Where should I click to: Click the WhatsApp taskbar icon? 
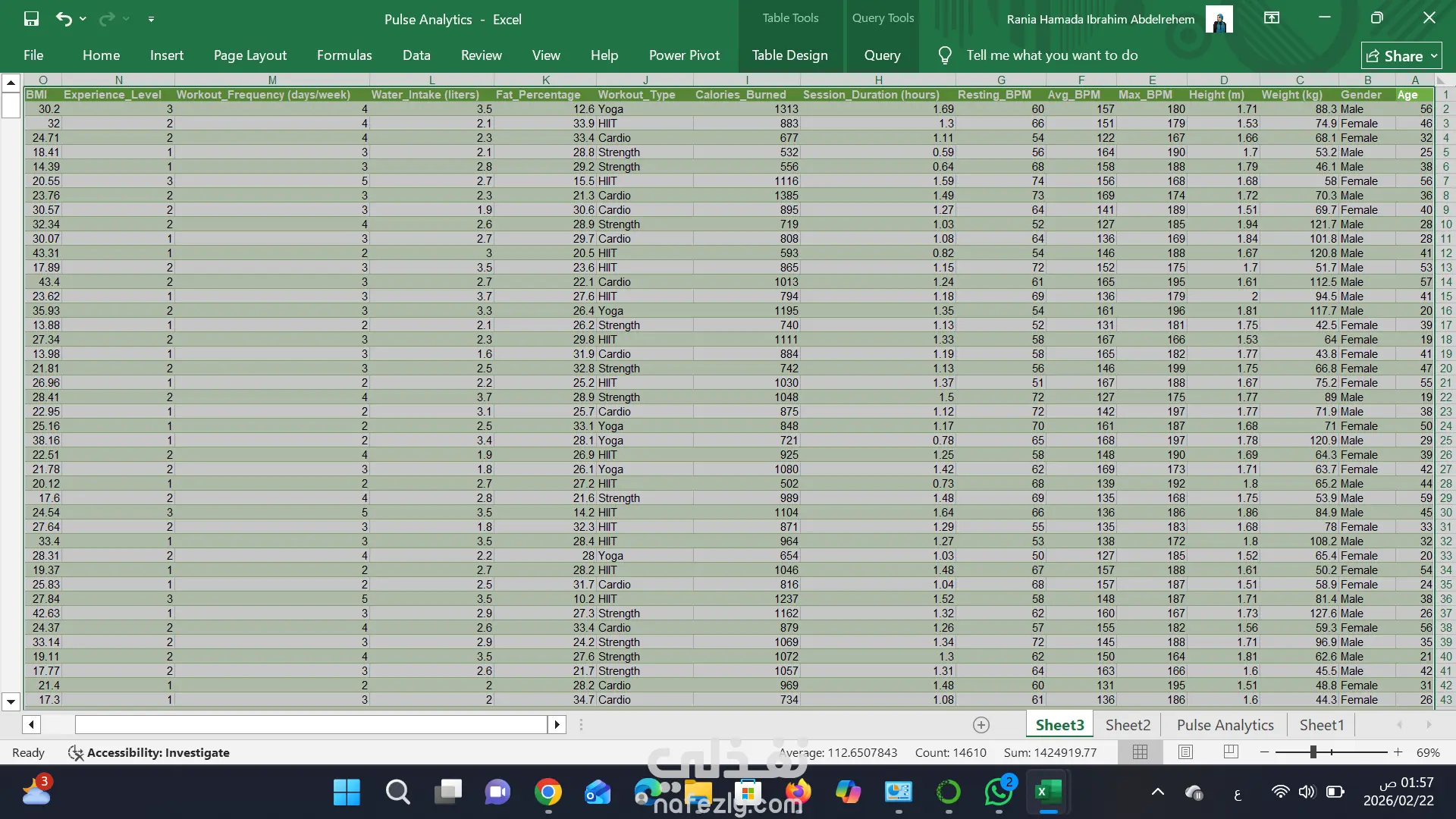click(998, 792)
